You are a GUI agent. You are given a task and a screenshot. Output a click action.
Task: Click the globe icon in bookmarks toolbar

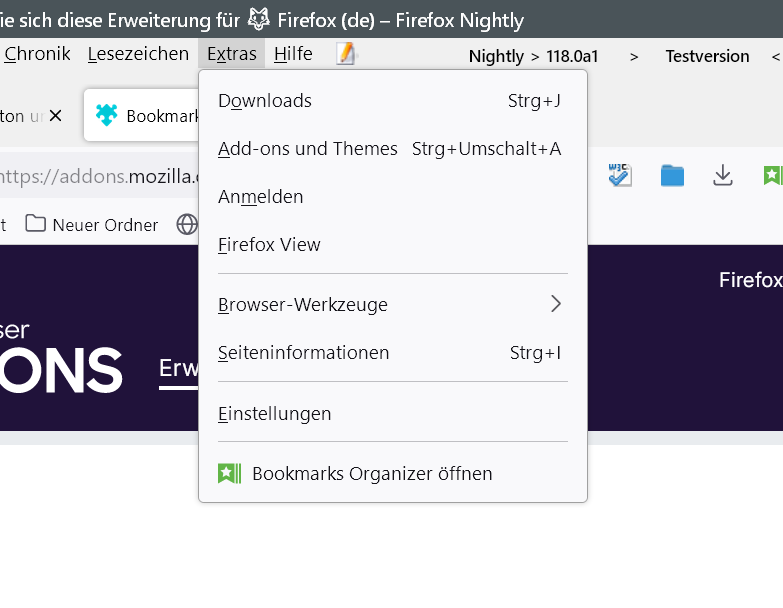coord(186,224)
